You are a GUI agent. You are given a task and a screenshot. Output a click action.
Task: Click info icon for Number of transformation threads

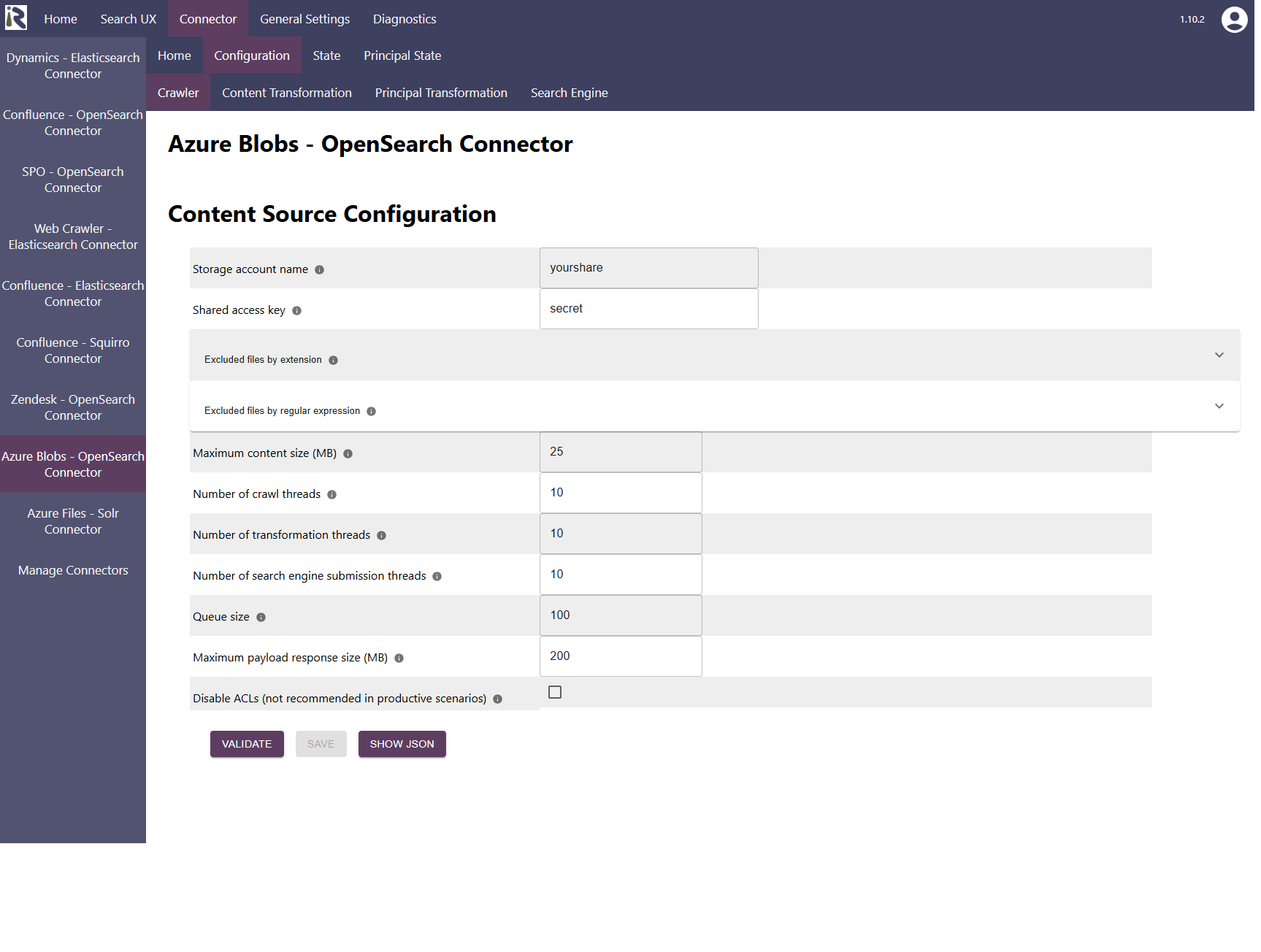coord(381,536)
